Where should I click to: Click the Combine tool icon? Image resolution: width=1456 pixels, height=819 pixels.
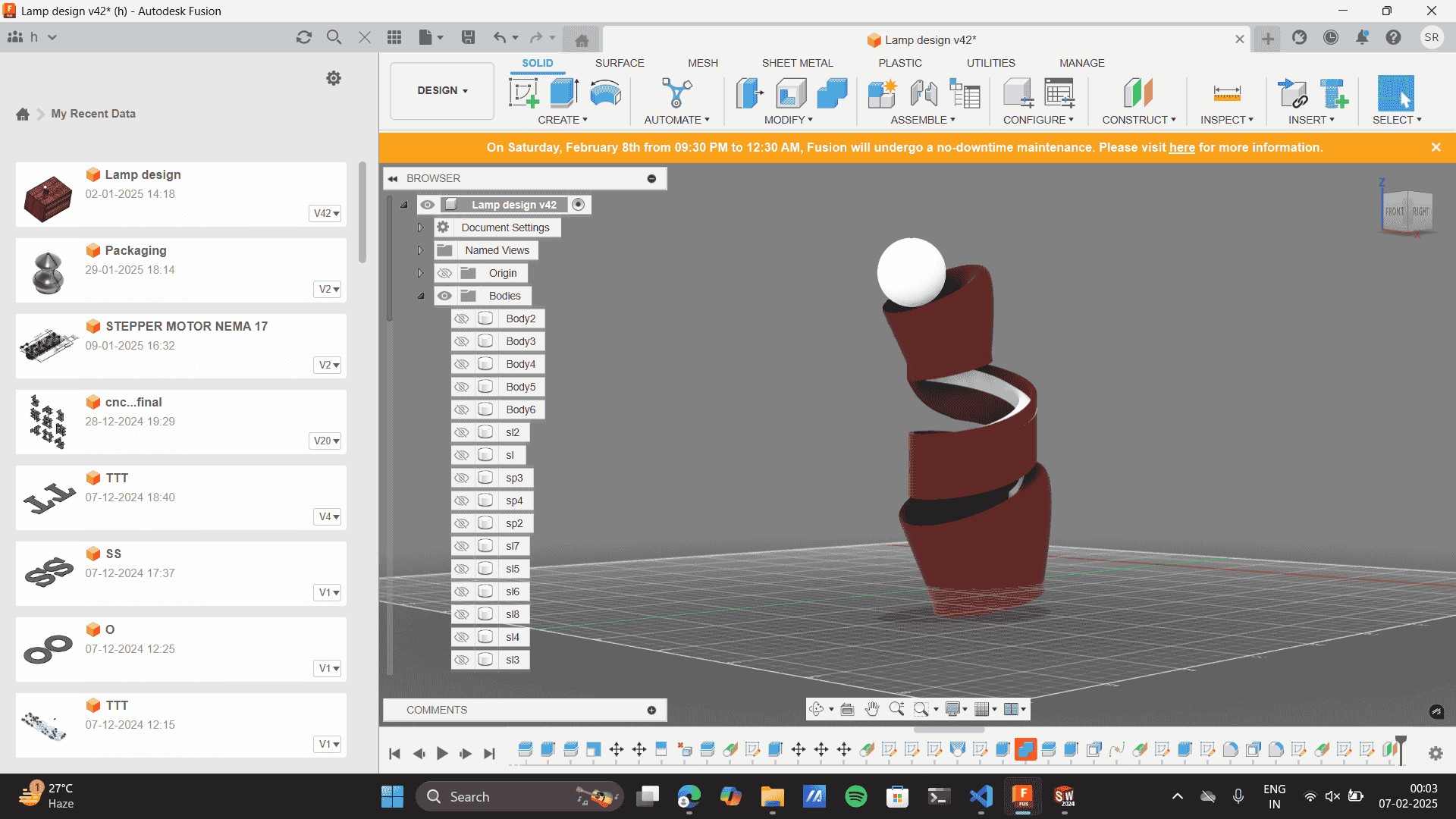coord(832,93)
